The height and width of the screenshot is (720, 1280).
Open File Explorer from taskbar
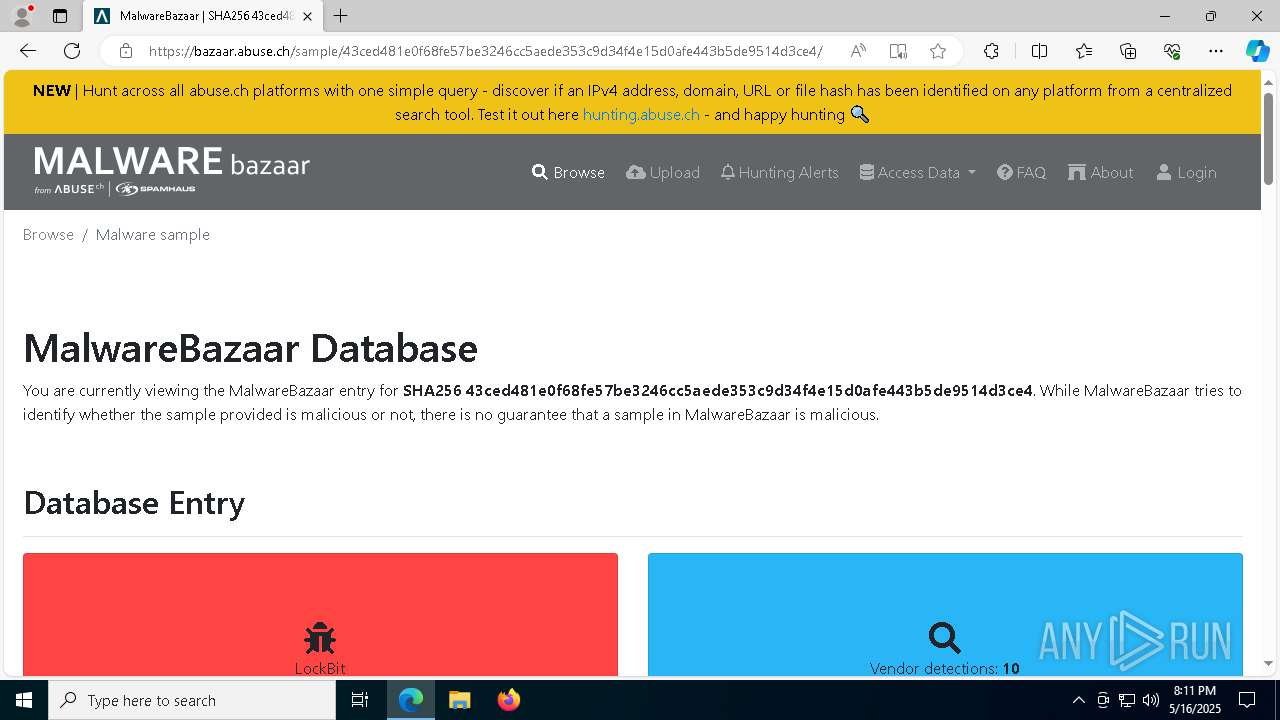[x=460, y=700]
